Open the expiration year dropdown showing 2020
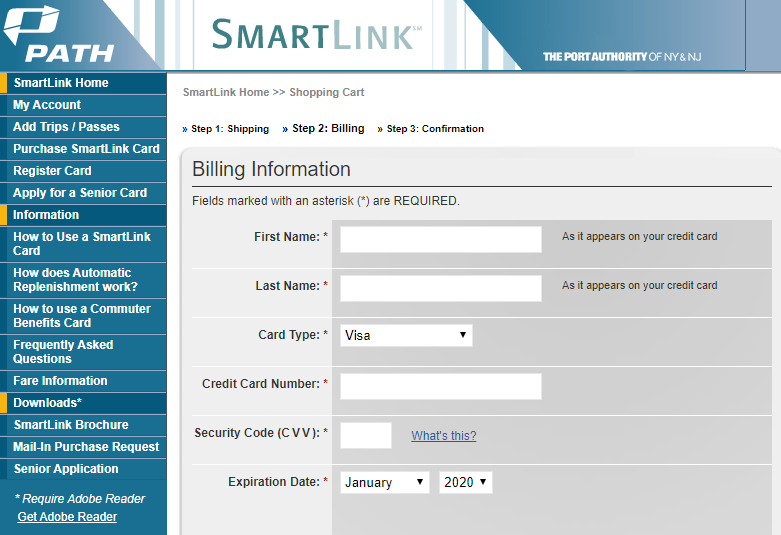 coord(466,482)
